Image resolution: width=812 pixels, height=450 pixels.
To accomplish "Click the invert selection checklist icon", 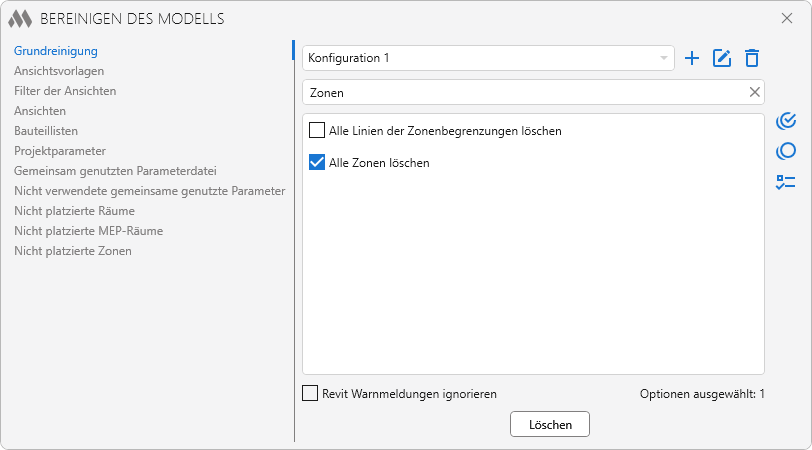I will (786, 182).
